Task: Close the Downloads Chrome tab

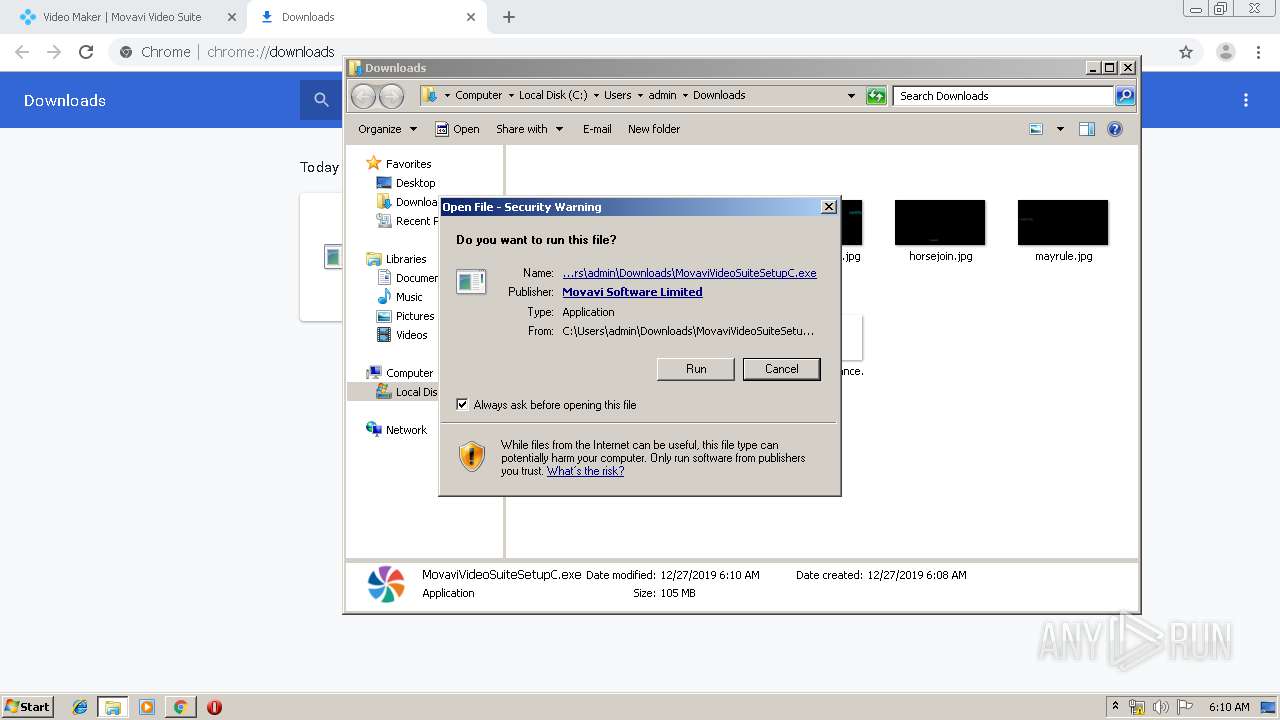Action: point(471,17)
